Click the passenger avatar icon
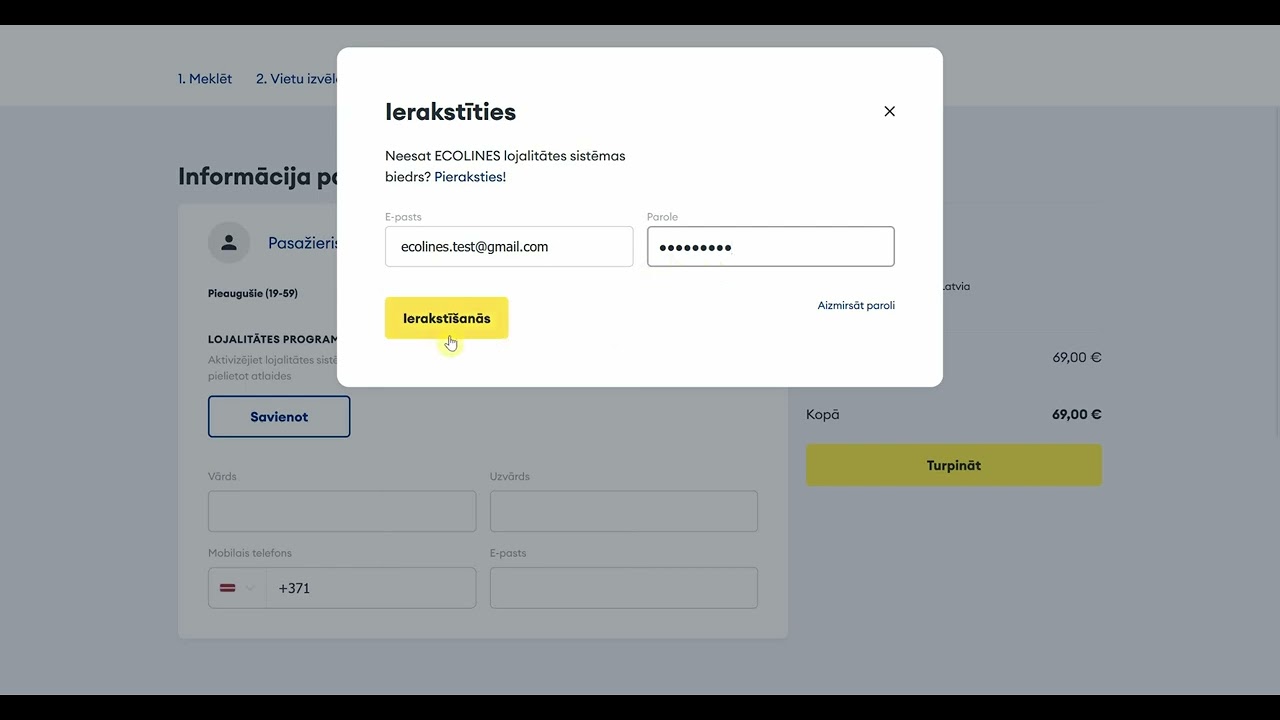This screenshot has height=720, width=1280. coord(229,242)
